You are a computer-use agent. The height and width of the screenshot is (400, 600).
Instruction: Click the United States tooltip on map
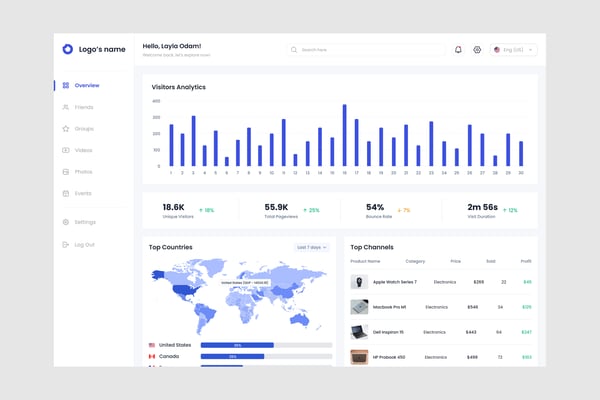(x=245, y=282)
